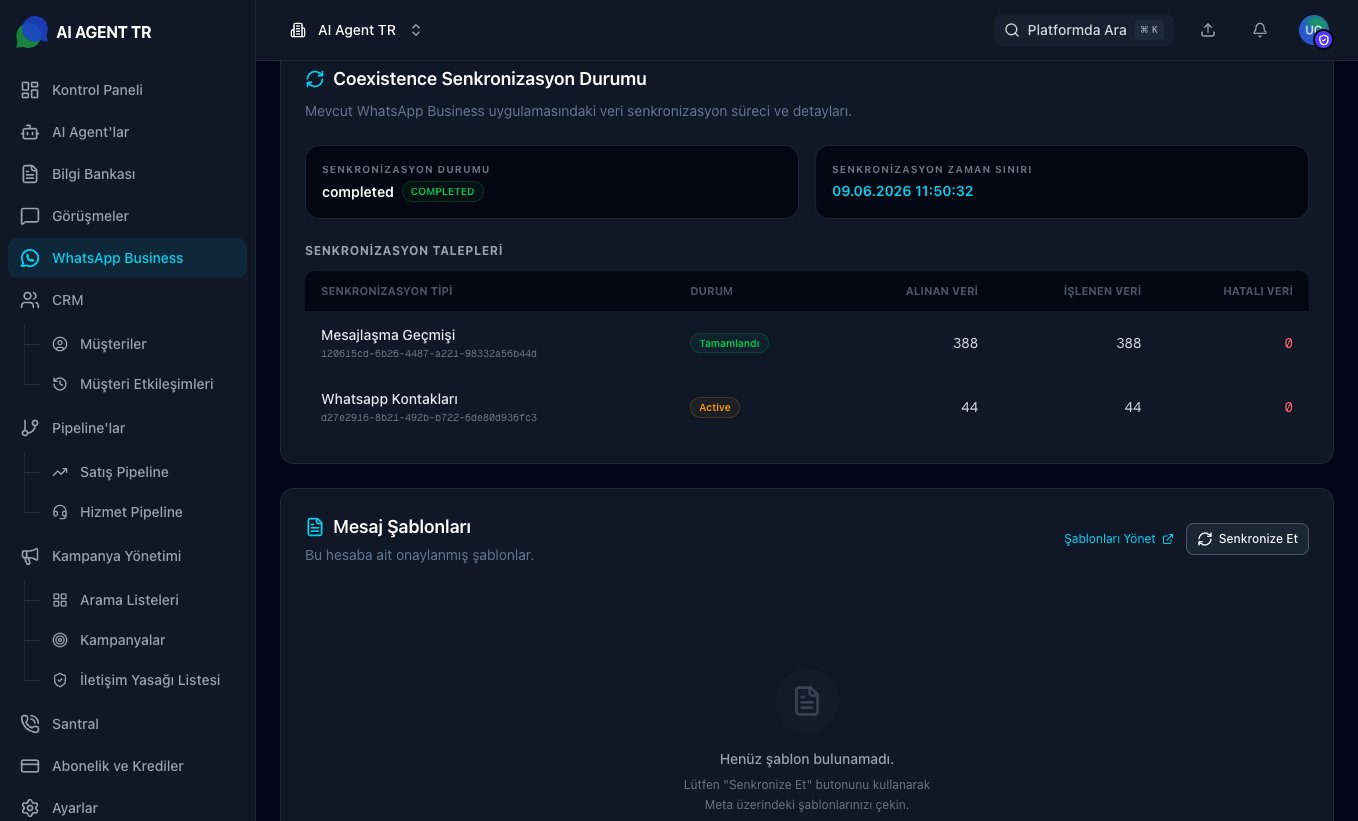
Task: Click the AI Agent'lar robot icon
Action: [30, 132]
